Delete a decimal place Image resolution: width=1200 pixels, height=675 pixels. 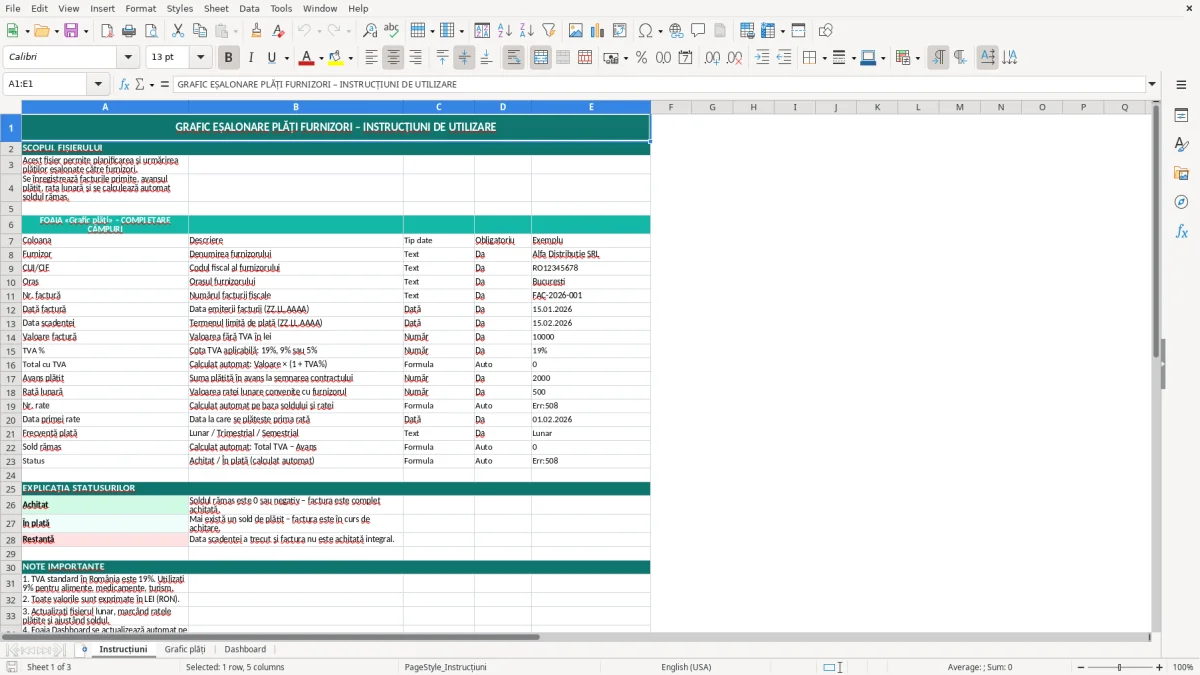[735, 58]
